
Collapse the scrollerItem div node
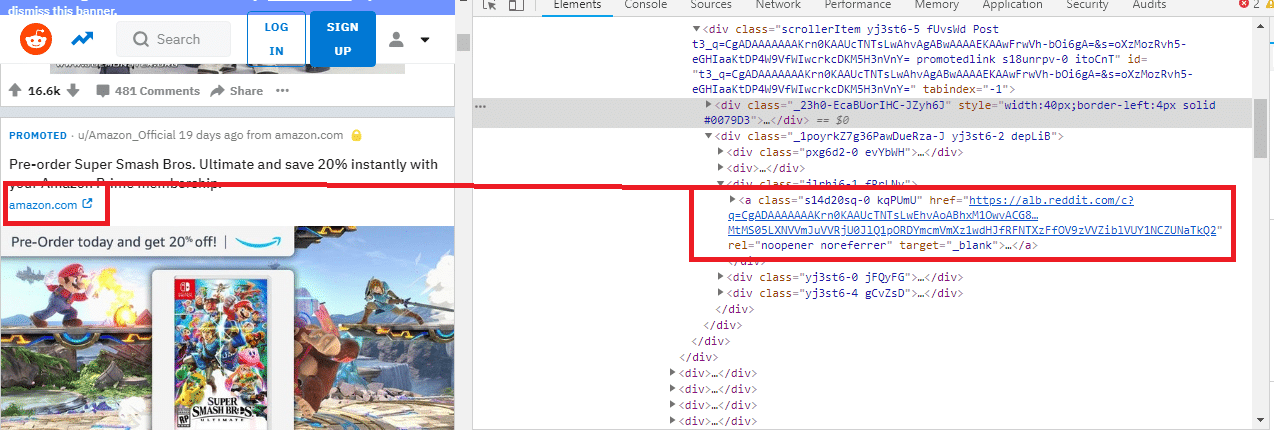(696, 29)
